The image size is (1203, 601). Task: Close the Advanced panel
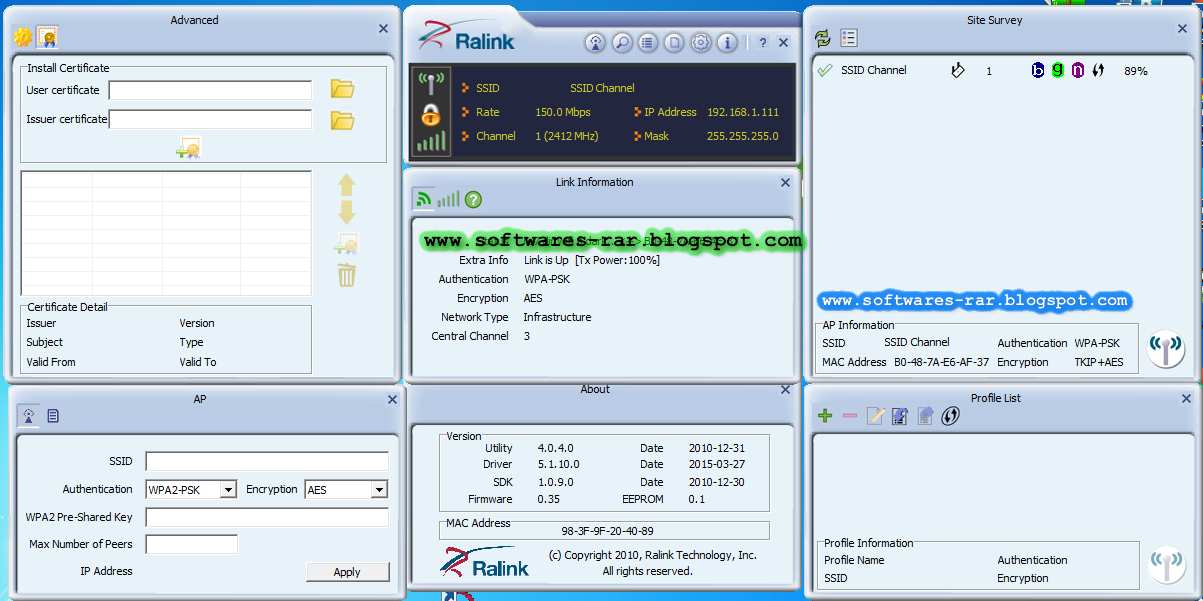coord(384,29)
